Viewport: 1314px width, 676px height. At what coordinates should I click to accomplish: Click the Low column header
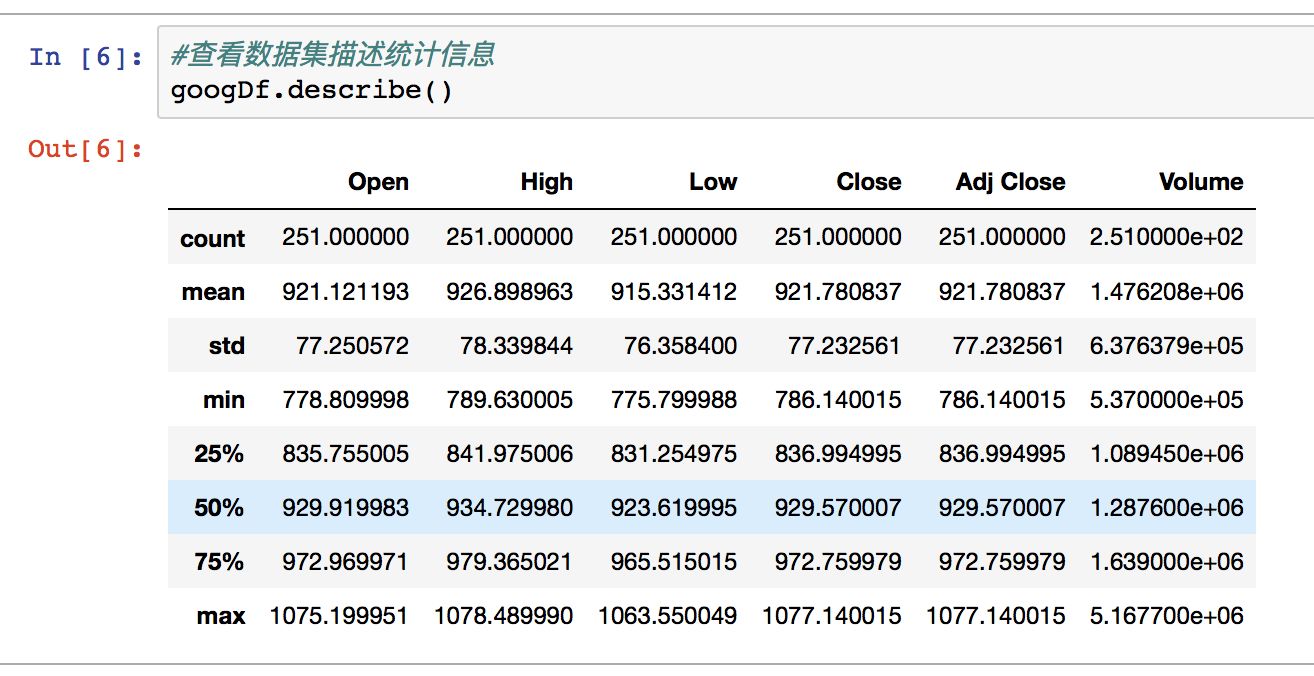tap(713, 182)
